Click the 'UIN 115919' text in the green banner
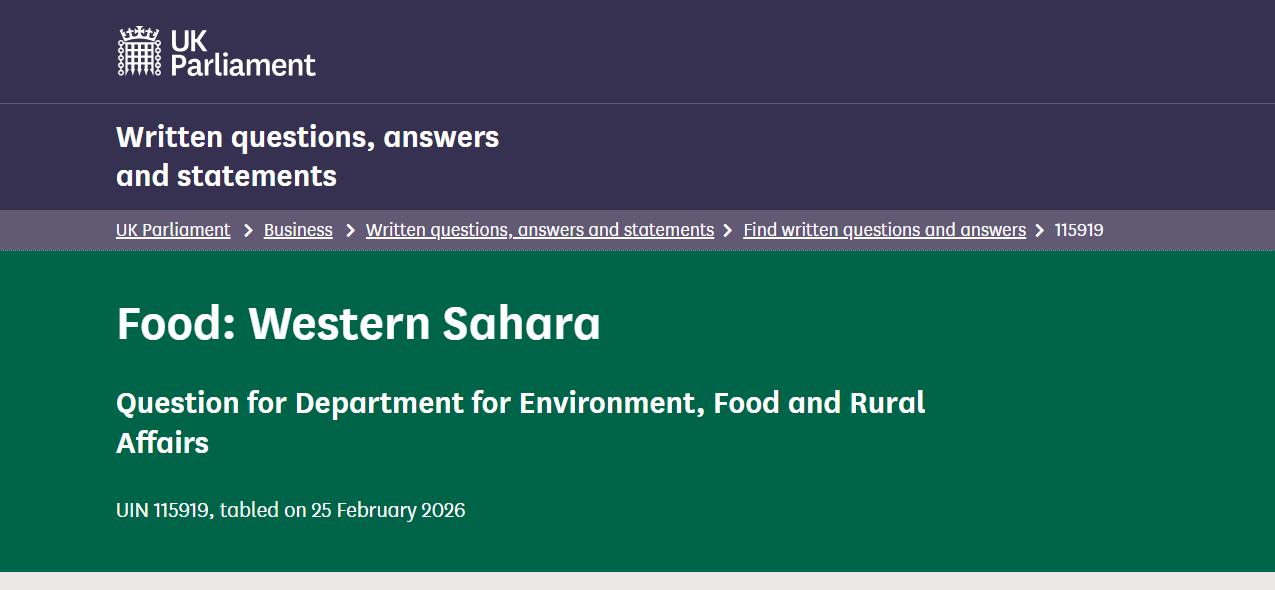 coord(163,510)
